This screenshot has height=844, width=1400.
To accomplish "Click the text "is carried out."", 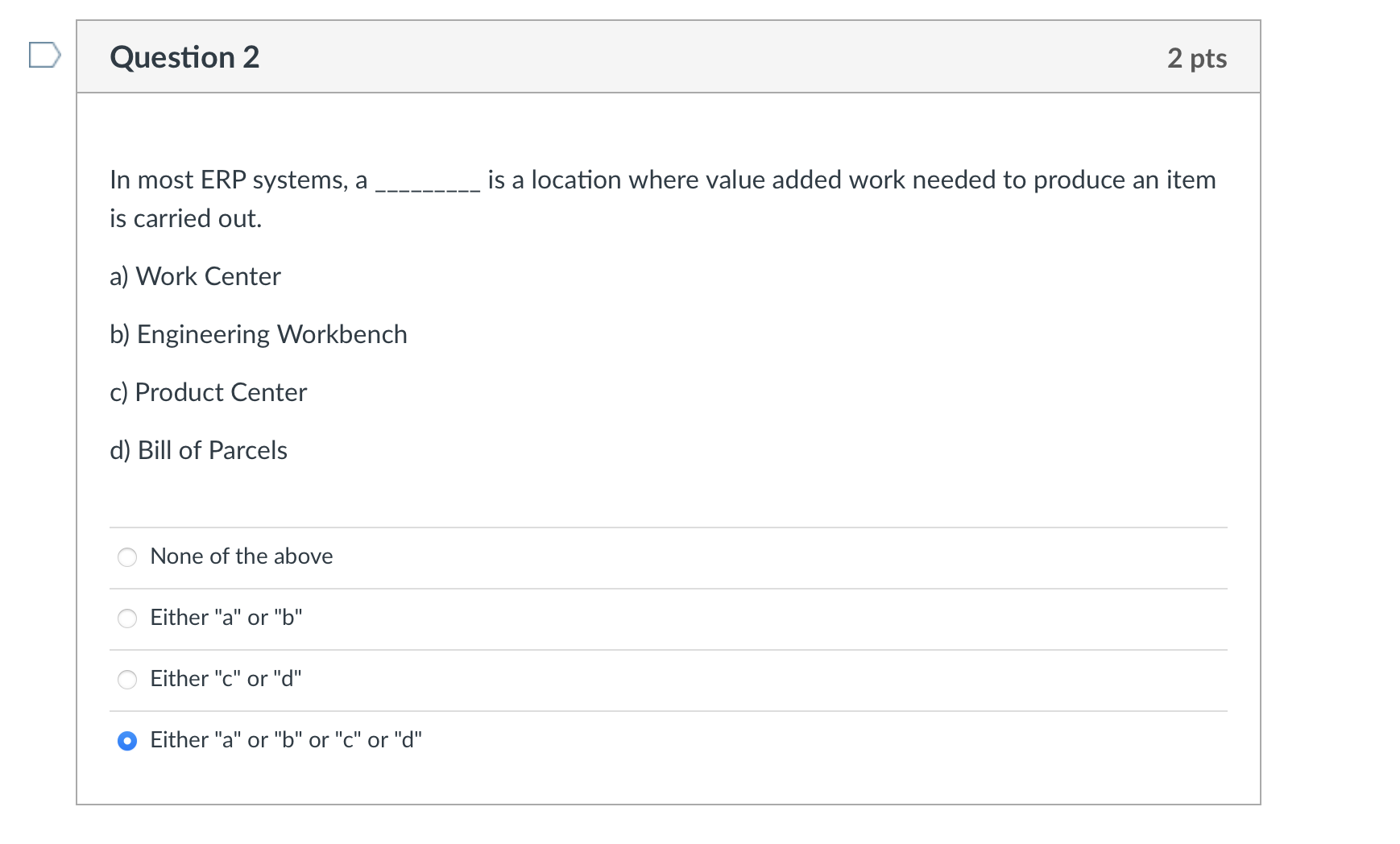I will pyautogui.click(x=186, y=218).
